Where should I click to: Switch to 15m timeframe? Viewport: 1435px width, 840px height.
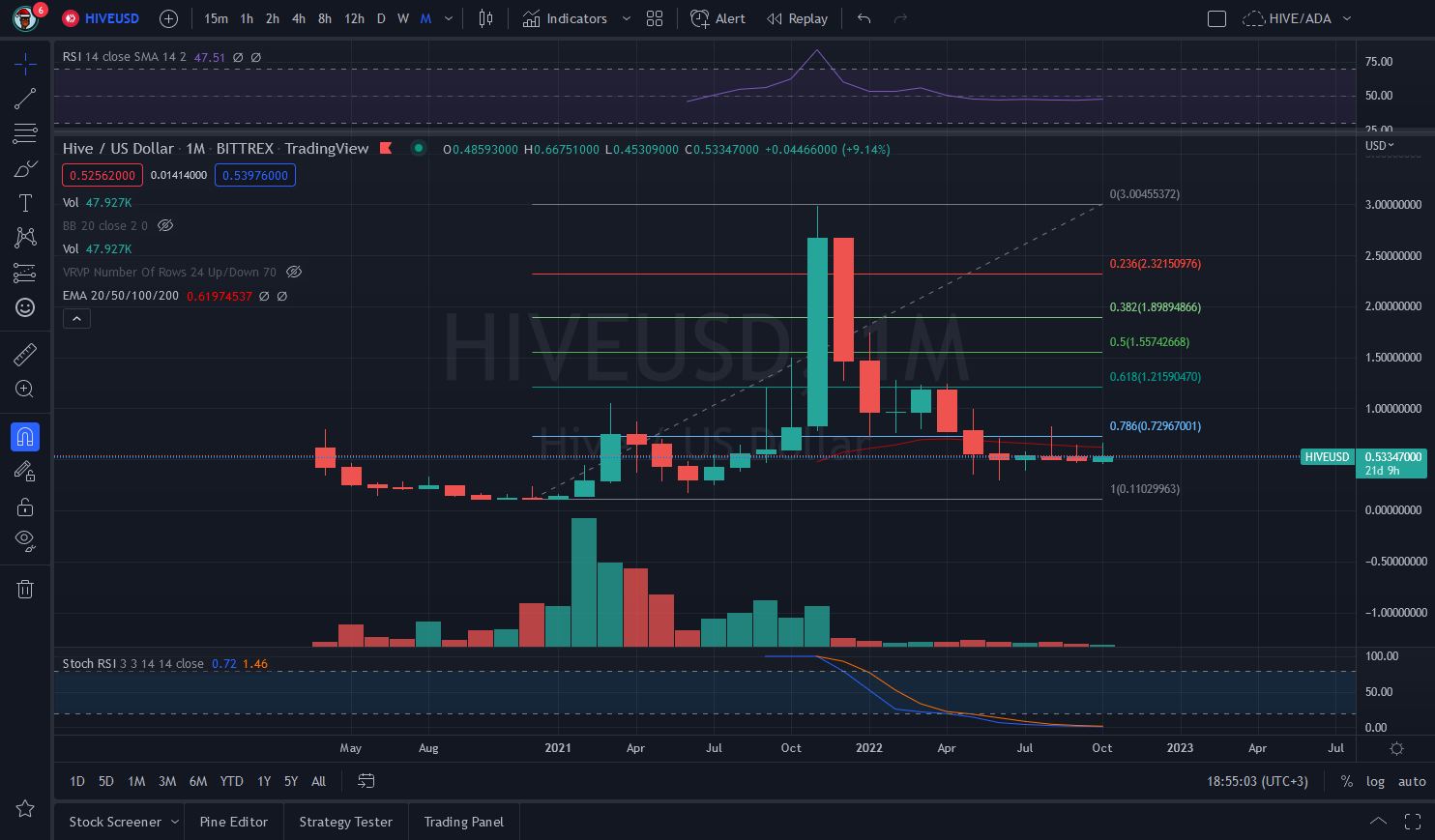[x=216, y=18]
